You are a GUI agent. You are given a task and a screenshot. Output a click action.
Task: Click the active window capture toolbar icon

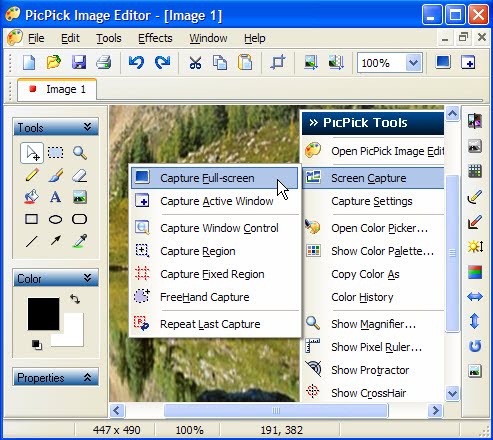468,62
